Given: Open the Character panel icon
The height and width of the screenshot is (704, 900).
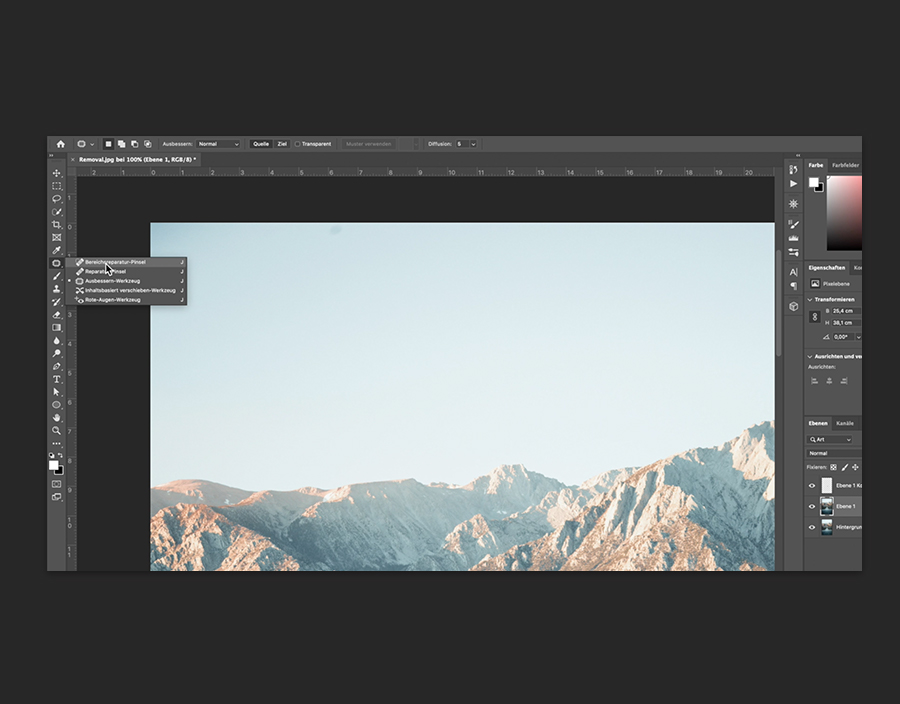Looking at the screenshot, I should [x=793, y=272].
